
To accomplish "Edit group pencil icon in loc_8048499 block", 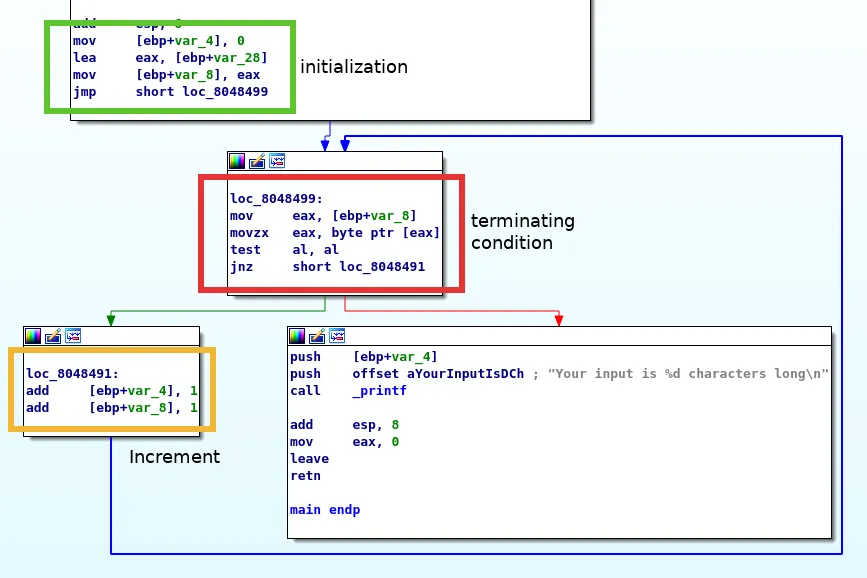I will click(257, 161).
